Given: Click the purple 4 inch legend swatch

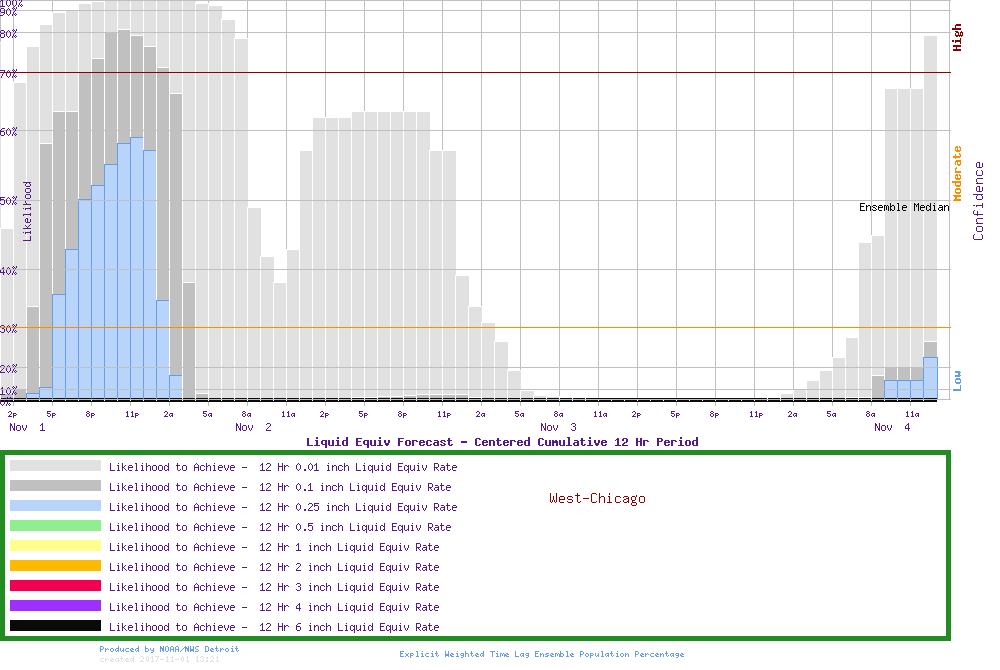Looking at the screenshot, I should [55, 606].
